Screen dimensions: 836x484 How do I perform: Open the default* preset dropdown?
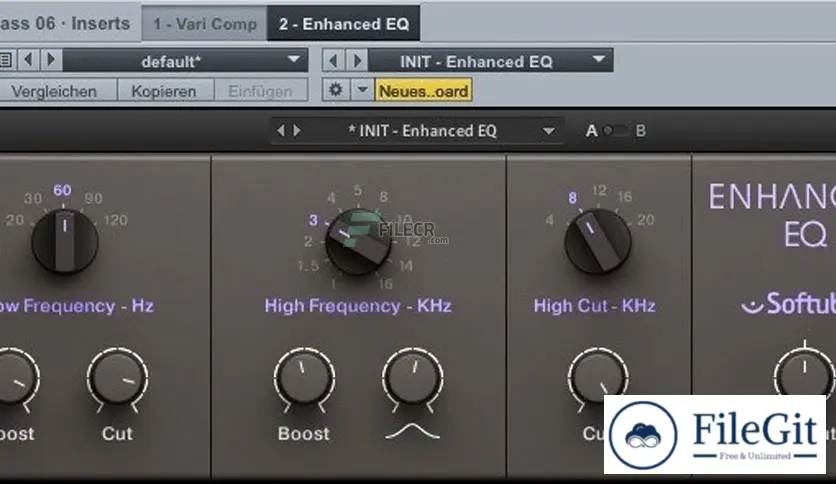tap(185, 61)
